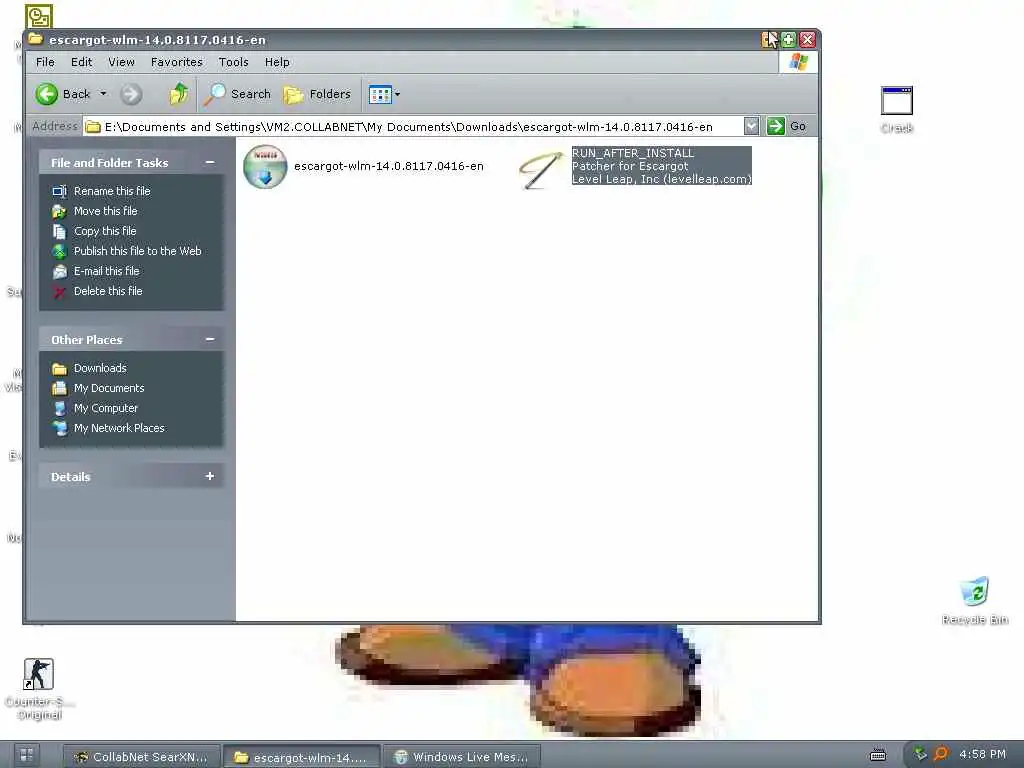Click the address bar path field

click(413, 127)
